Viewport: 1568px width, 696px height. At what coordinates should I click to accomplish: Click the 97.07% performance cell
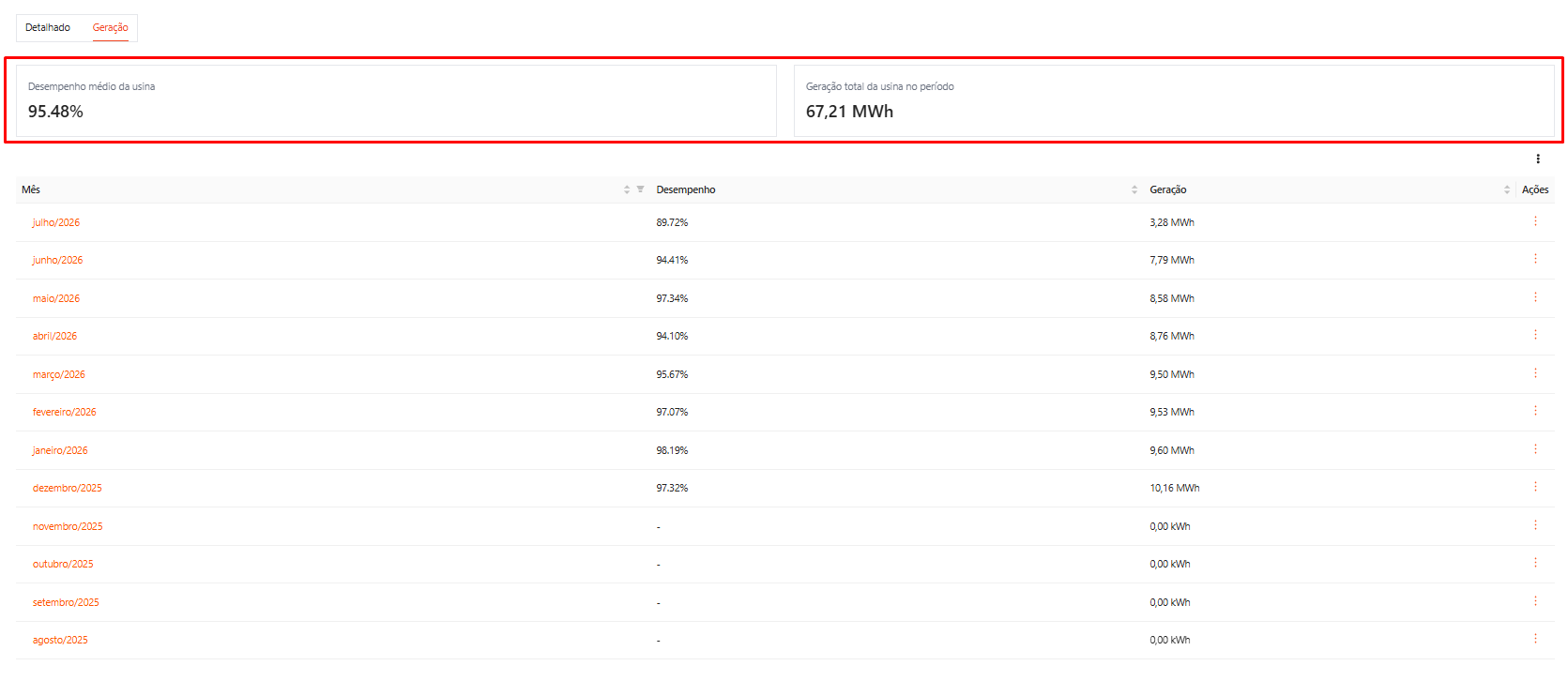672,413
